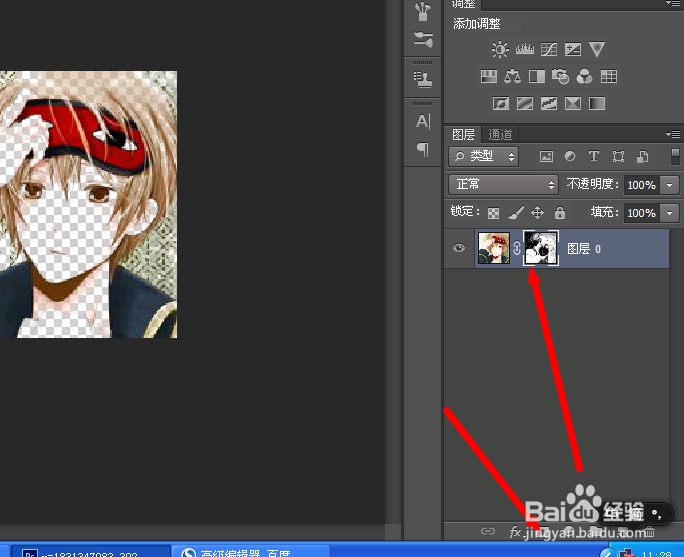Open the fx layer style menu
The height and width of the screenshot is (557, 684).
(x=515, y=531)
